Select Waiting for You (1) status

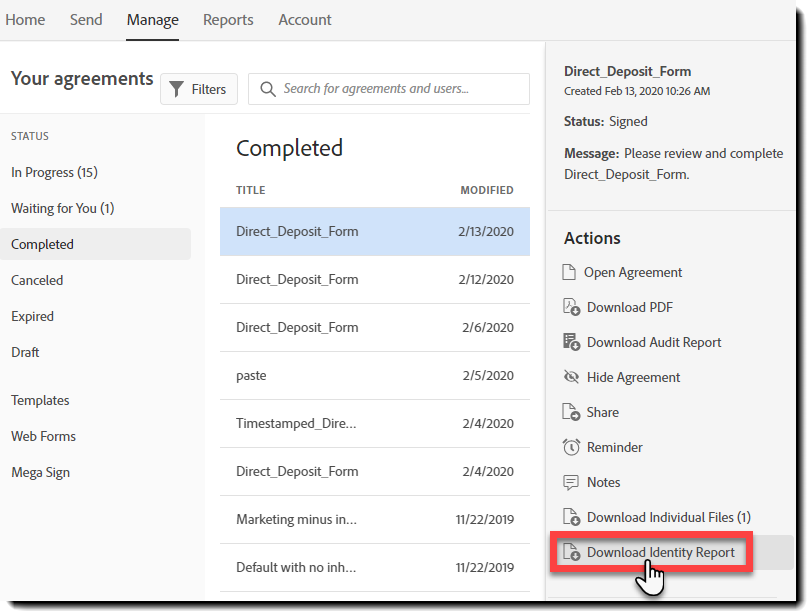62,208
